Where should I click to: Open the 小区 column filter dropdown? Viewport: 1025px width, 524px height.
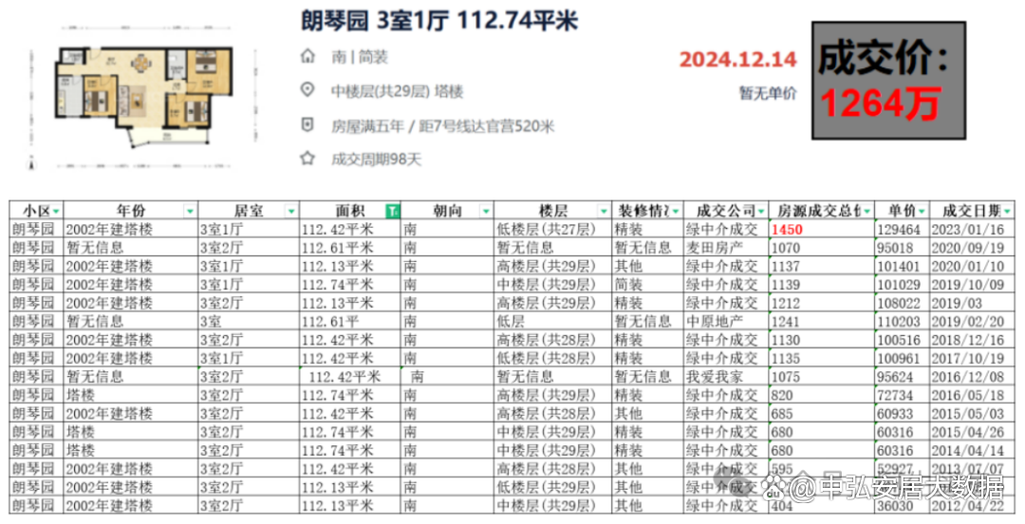56,211
